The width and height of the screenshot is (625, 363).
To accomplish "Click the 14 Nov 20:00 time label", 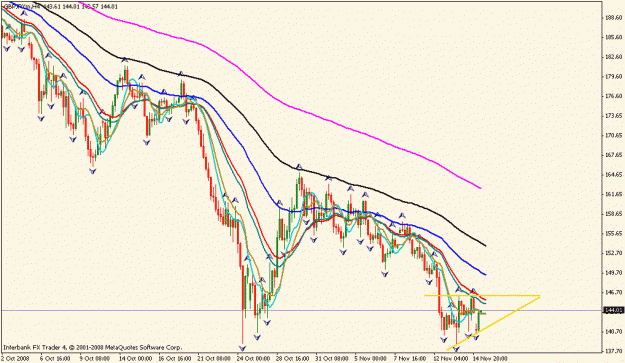I will coord(490,359).
